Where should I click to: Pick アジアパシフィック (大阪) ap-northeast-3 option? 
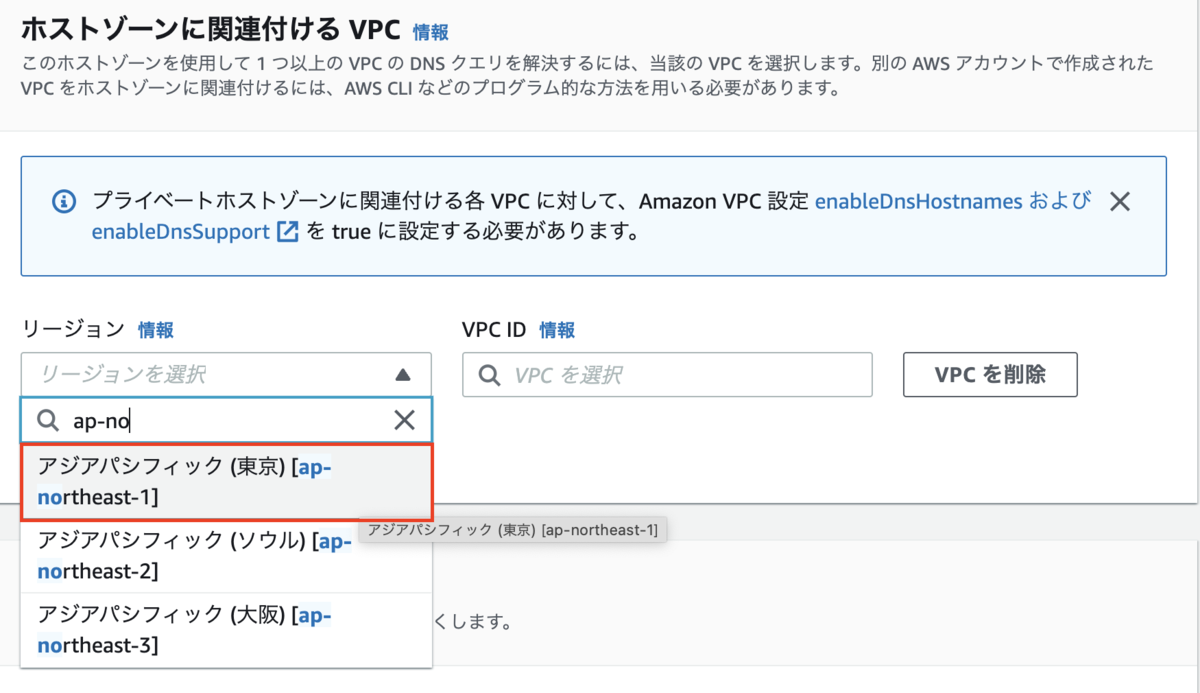(x=227, y=630)
